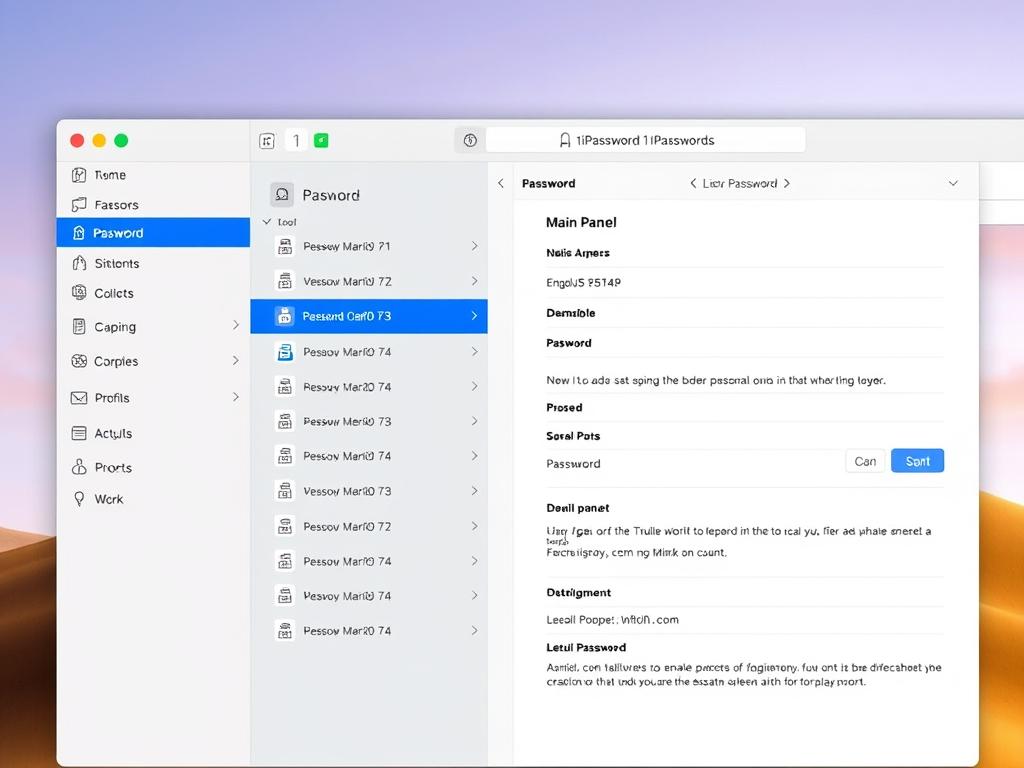Click the Corpies sidebar icon

point(79,361)
